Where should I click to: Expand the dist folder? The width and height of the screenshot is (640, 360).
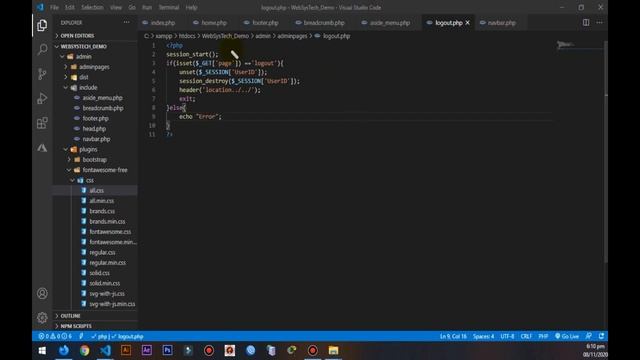[x=84, y=77]
